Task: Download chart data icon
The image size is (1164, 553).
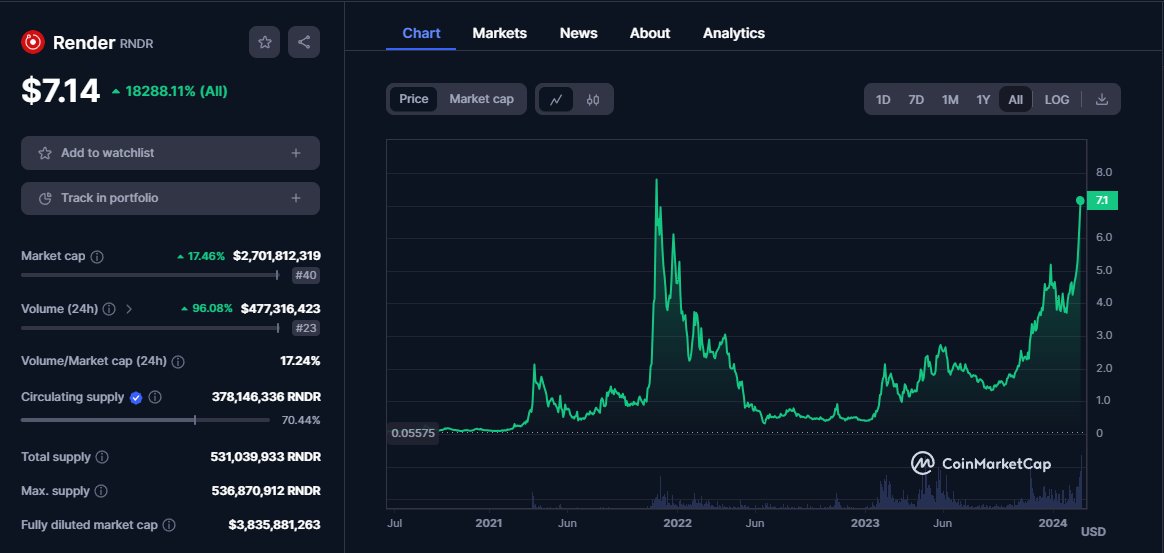Action: point(1102,99)
